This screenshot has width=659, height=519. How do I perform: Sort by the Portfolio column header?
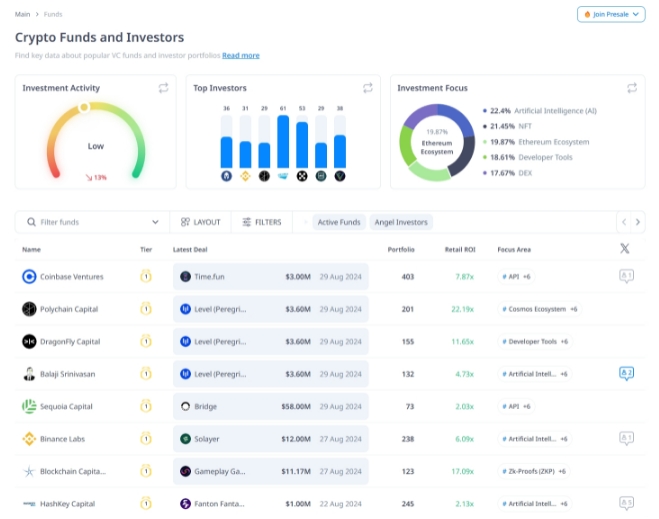(401, 249)
